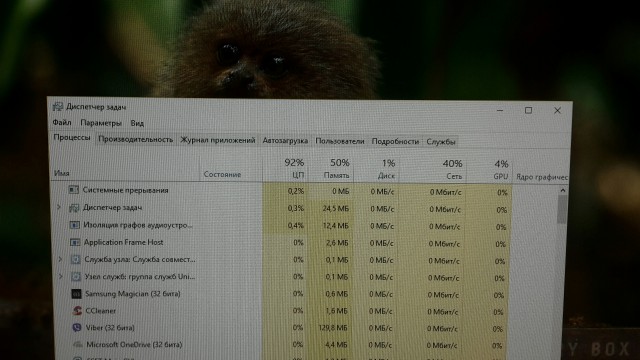The image size is (640, 360).
Task: Sort by the Сеть column header
Action: click(433, 169)
